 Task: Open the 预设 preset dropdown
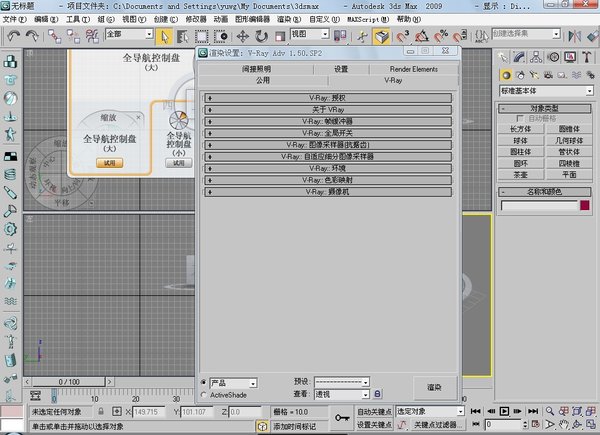point(342,382)
